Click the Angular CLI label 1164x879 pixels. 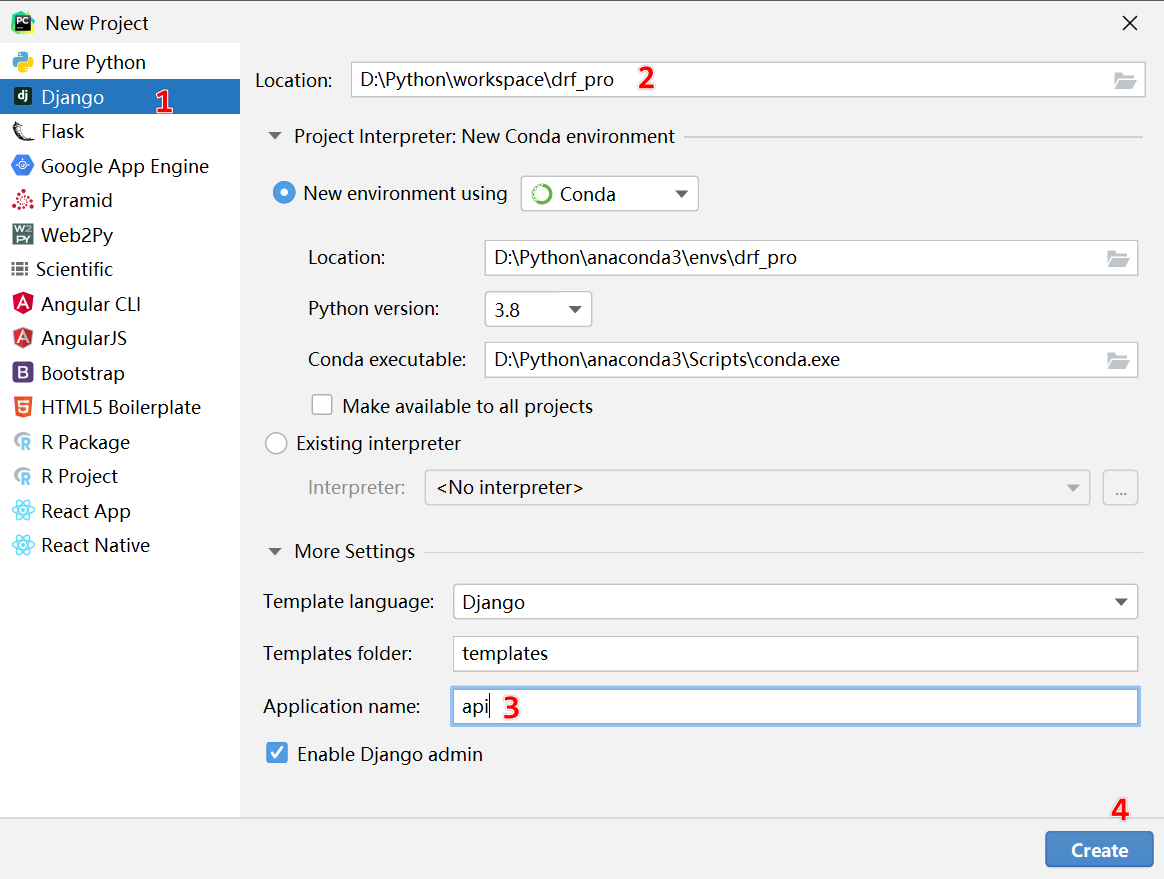click(x=91, y=304)
